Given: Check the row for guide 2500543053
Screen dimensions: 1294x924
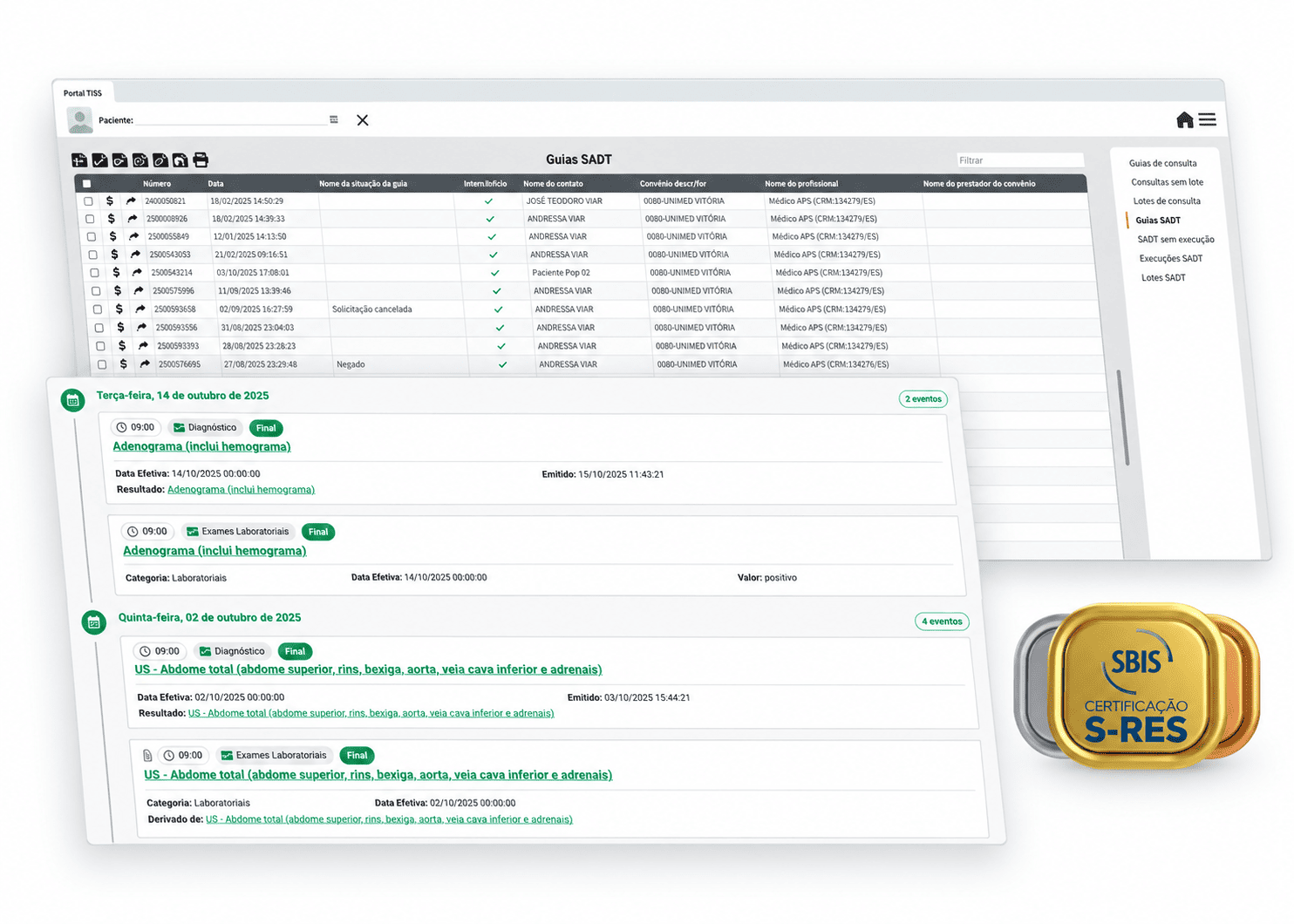Looking at the screenshot, I should click(x=93, y=255).
